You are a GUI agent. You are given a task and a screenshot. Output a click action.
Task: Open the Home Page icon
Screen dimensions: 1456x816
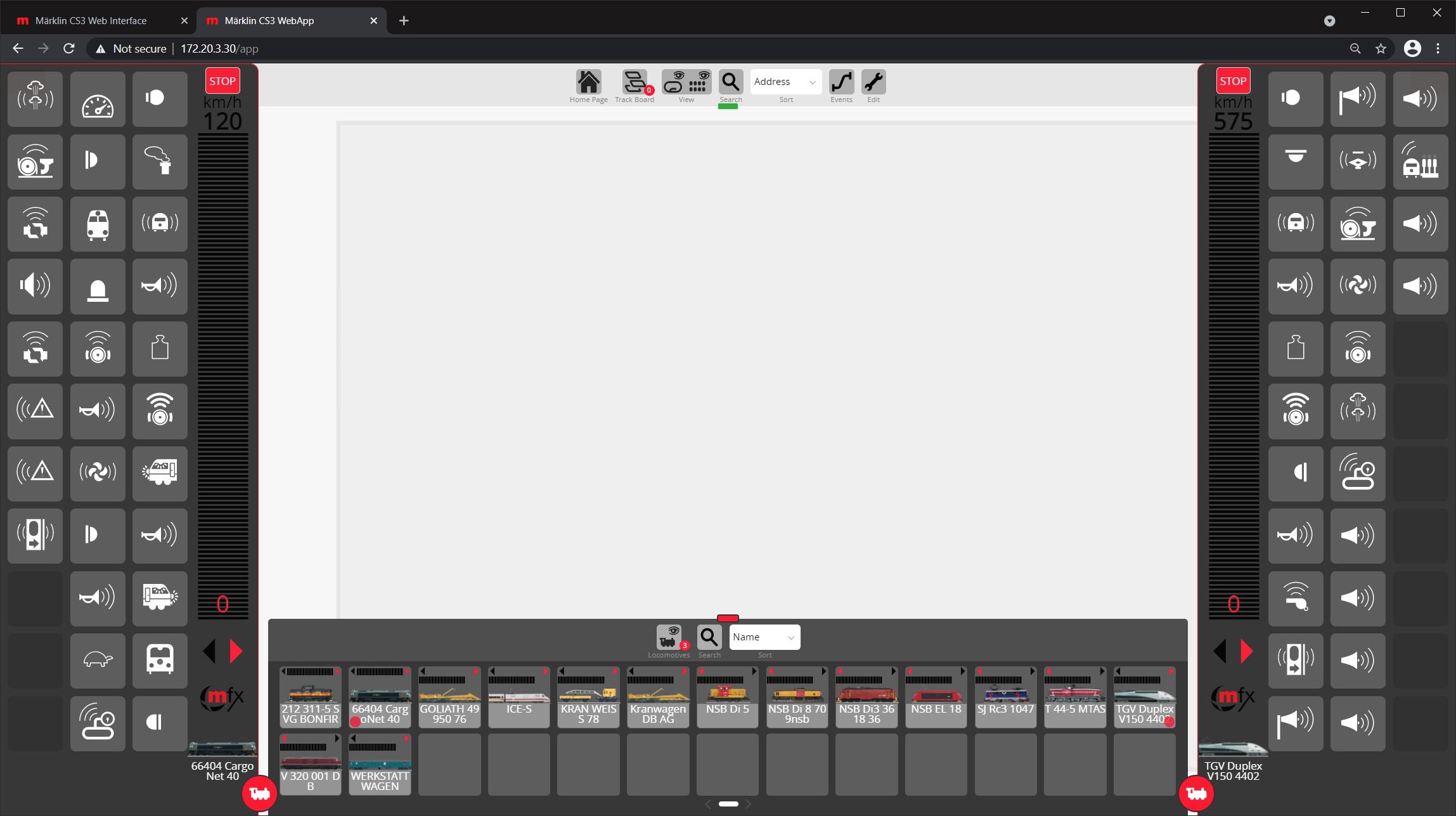point(588,82)
